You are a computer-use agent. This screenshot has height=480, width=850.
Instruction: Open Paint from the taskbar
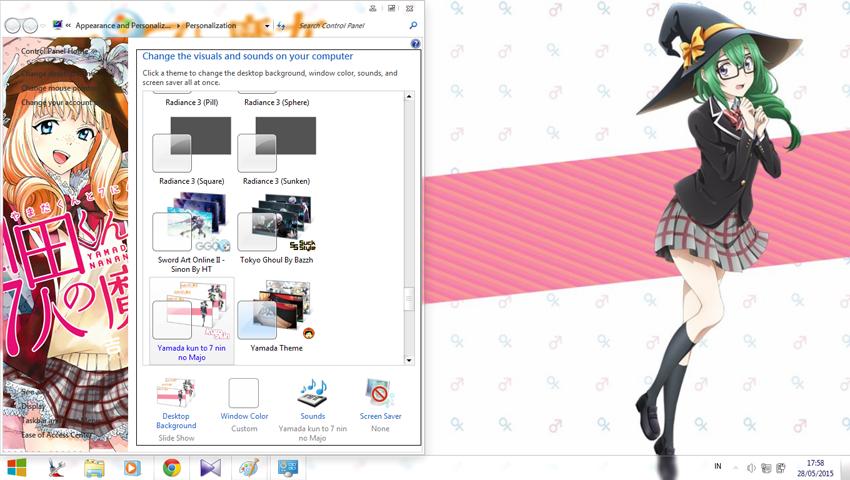(248, 467)
